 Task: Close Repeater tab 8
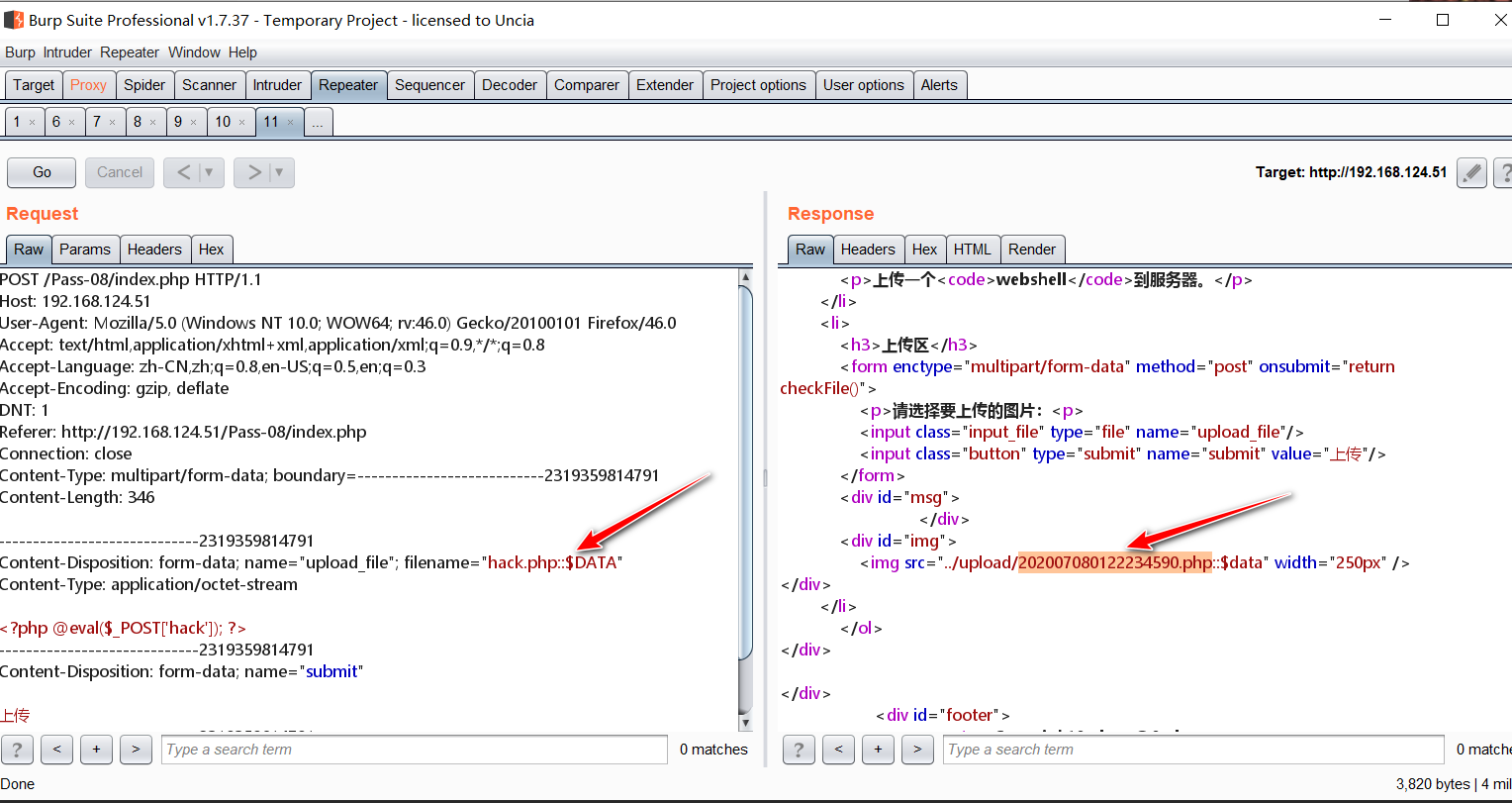[152, 123]
